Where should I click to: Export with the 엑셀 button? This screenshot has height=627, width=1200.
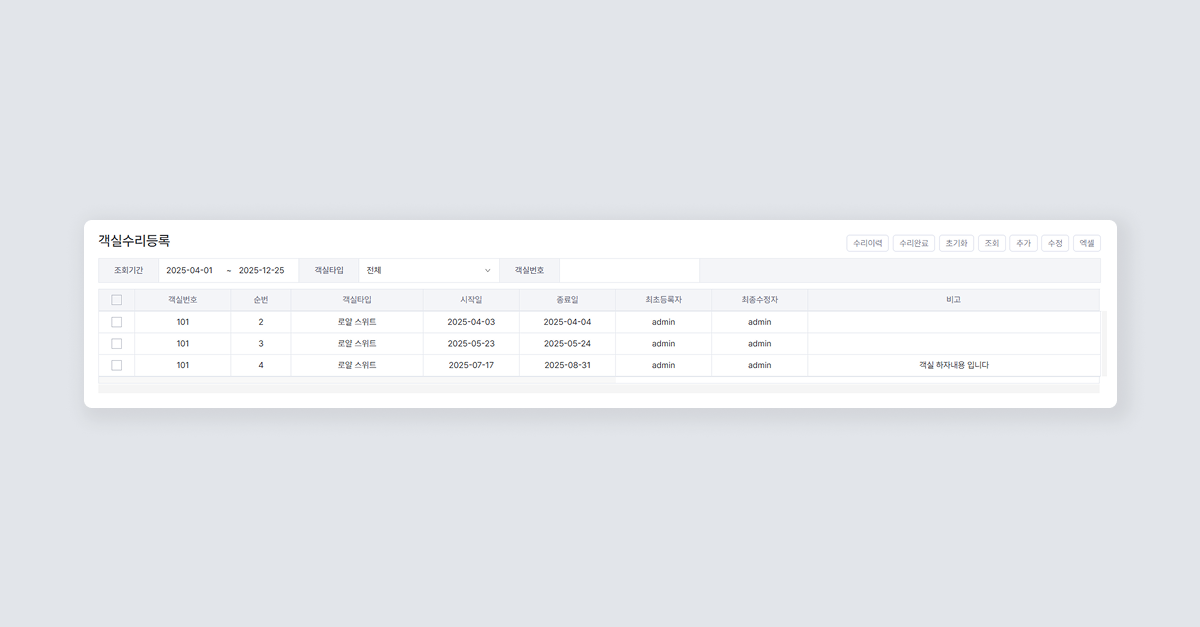coord(1087,243)
